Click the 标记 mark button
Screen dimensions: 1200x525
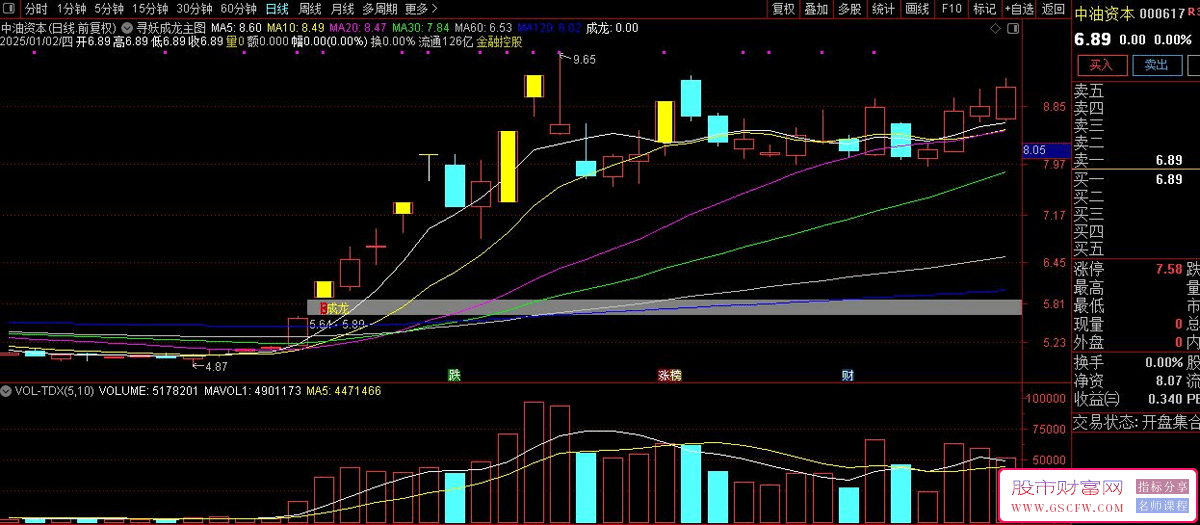[x=984, y=9]
